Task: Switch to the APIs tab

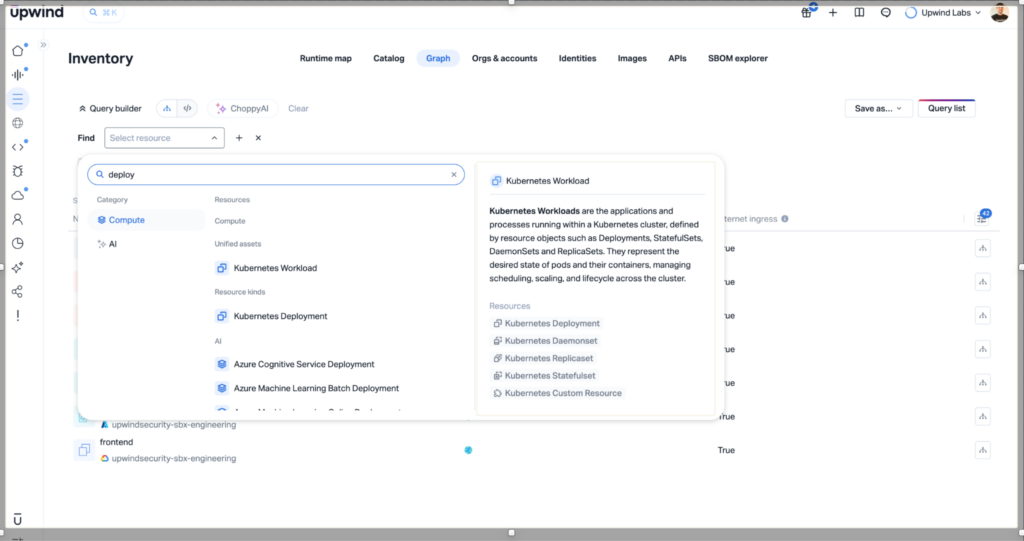Action: coord(677,58)
